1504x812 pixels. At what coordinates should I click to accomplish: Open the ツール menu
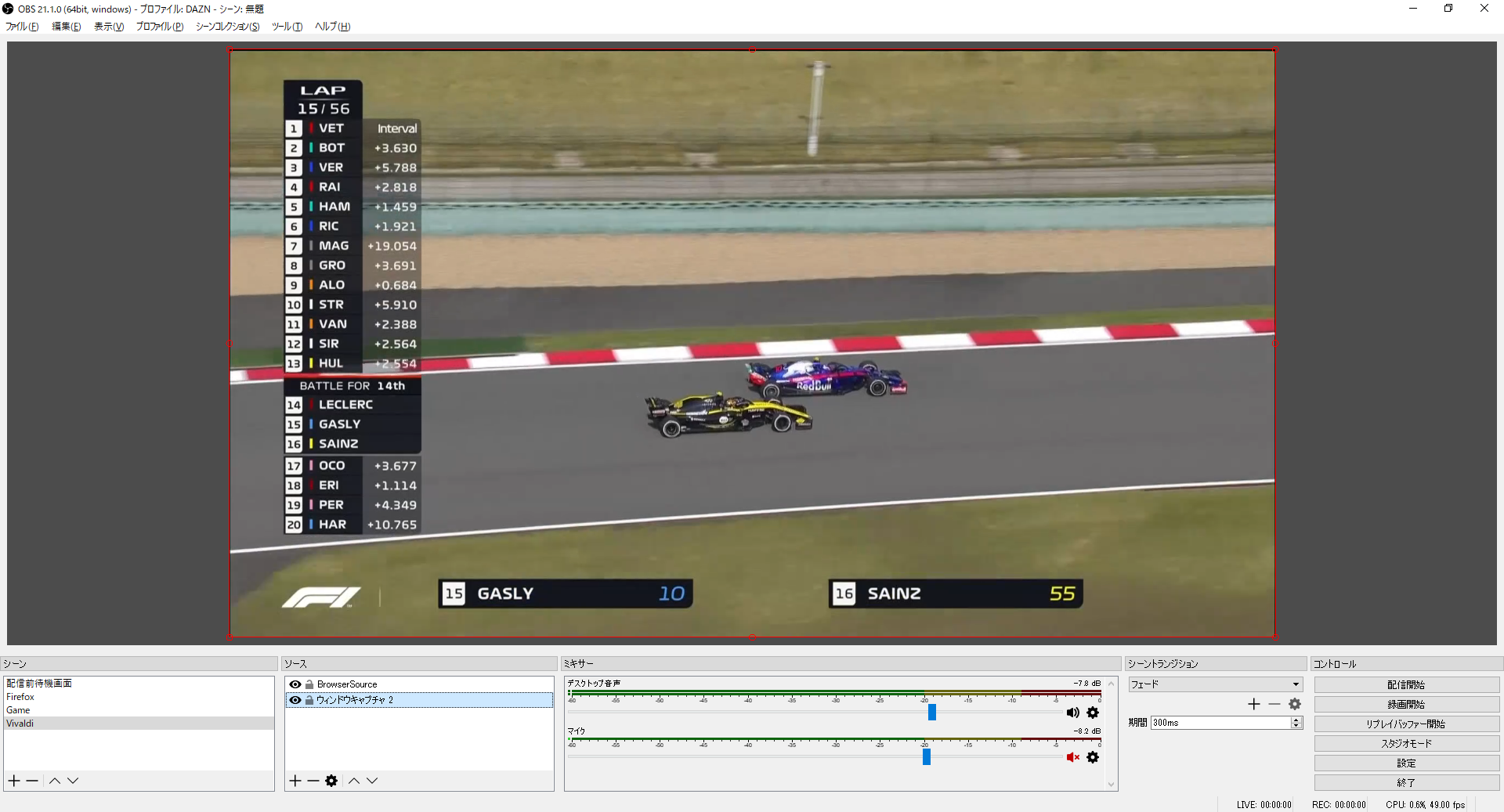pos(287,27)
